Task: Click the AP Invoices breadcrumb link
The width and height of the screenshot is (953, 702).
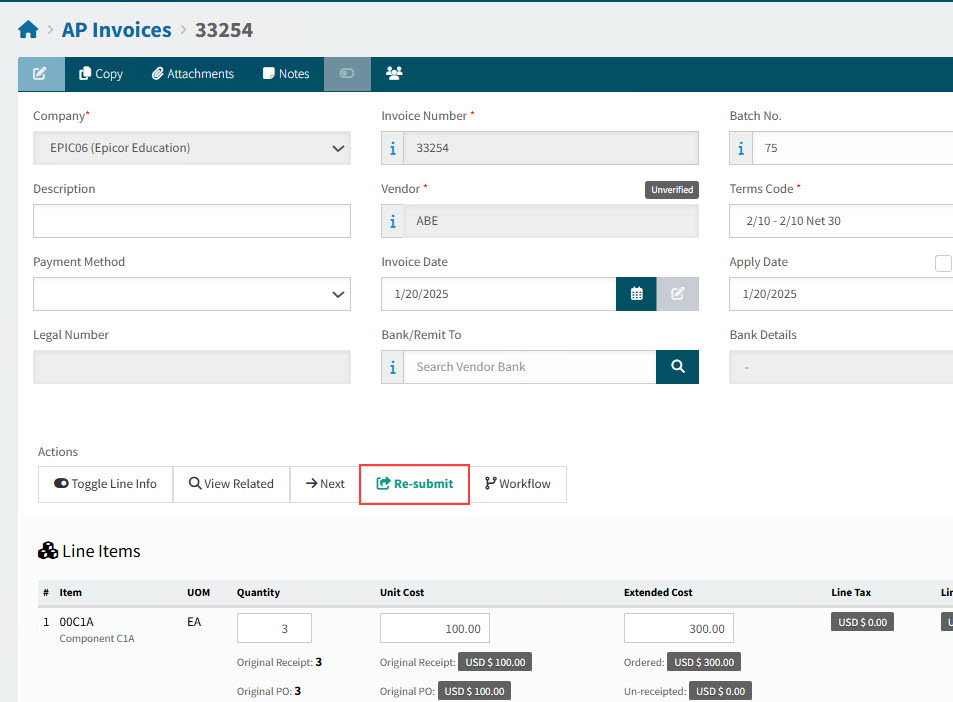Action: [x=116, y=30]
